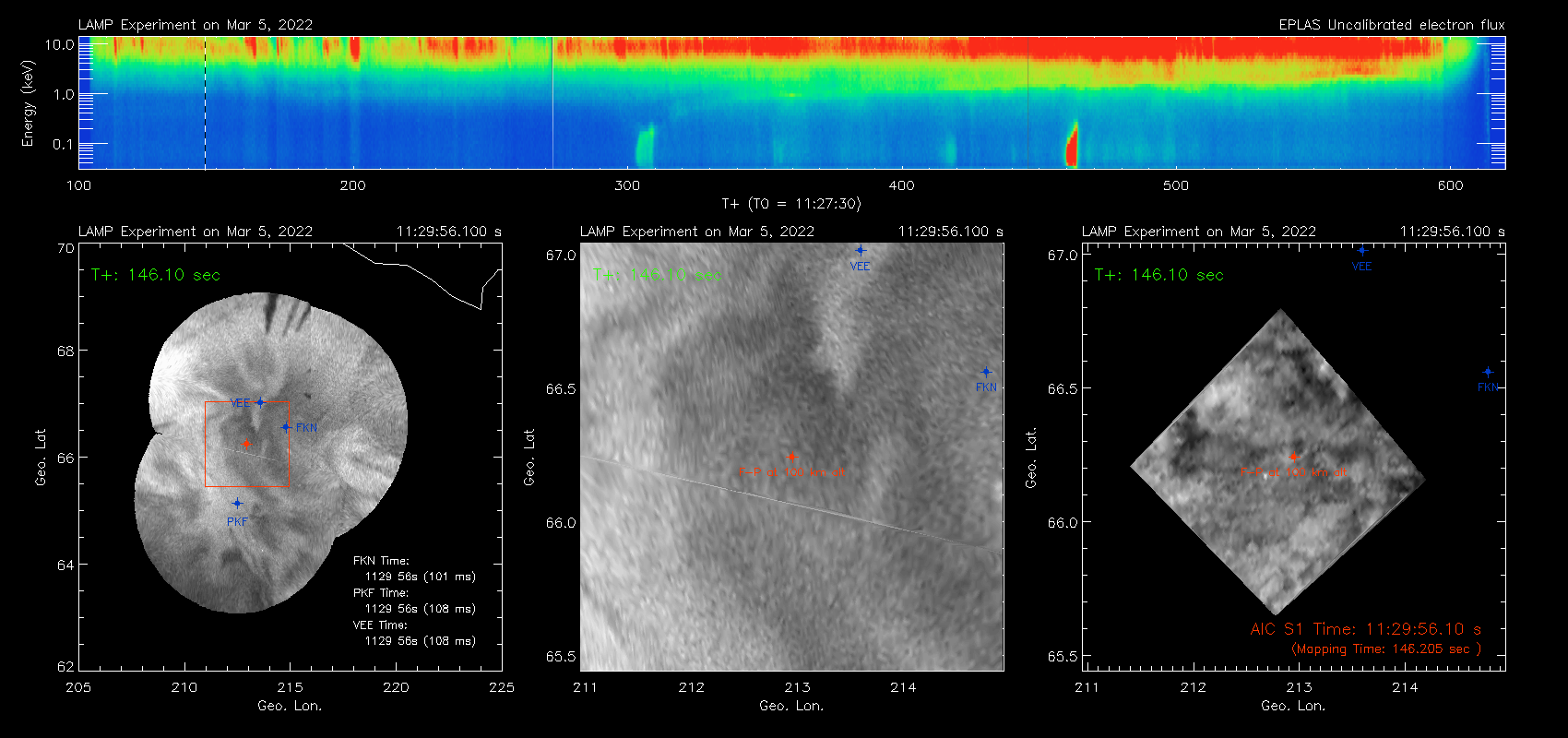
Task: Click the green low-energy burst just after T+ 300
Action: (x=645, y=146)
